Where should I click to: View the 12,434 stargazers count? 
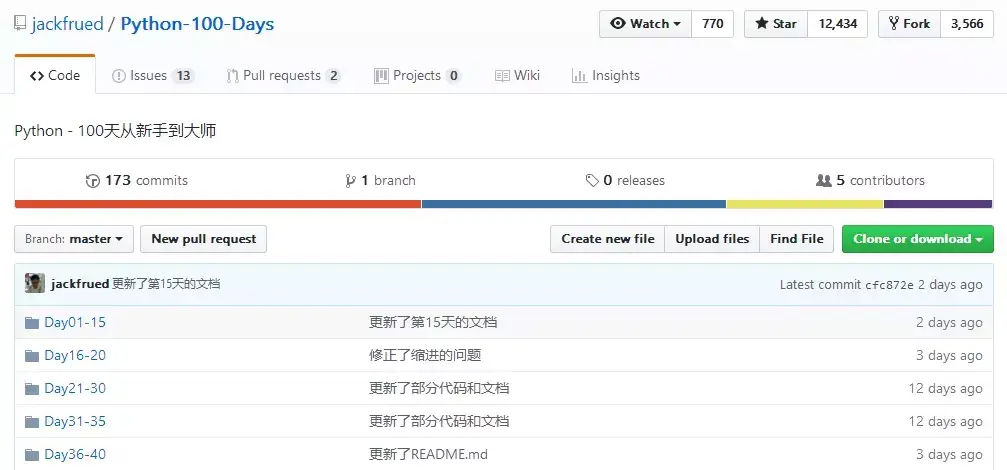(837, 24)
